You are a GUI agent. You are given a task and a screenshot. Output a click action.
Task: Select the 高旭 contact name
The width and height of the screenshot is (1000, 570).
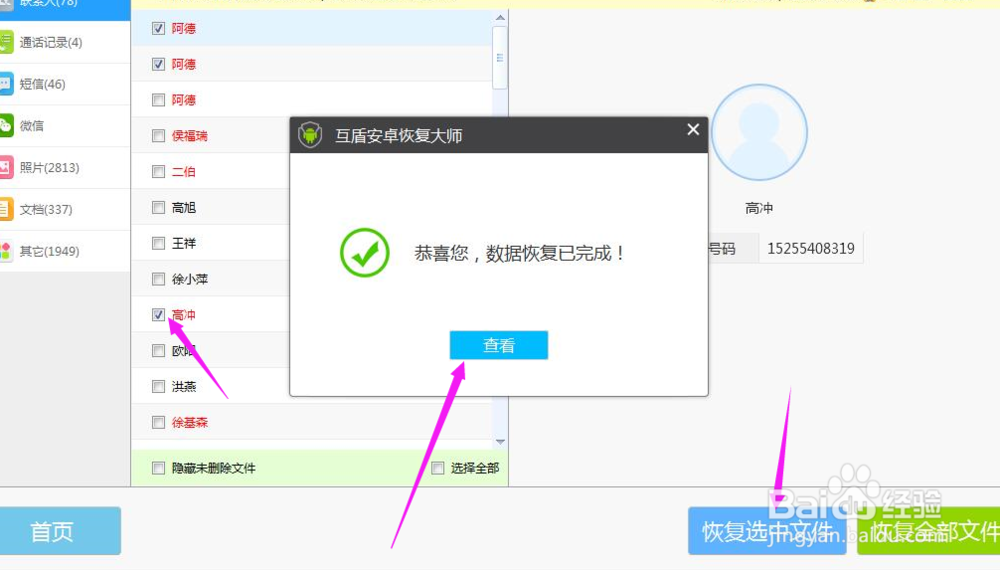184,207
